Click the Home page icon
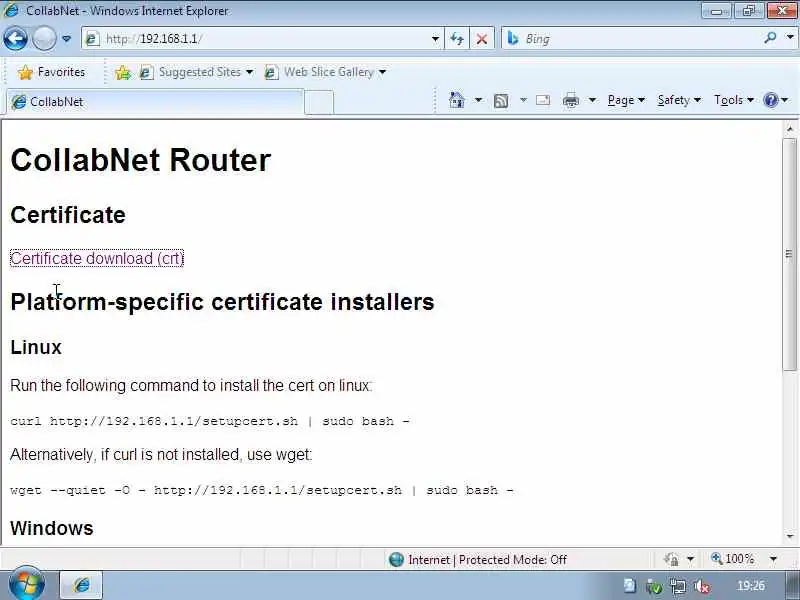The height and width of the screenshot is (600, 800). pyautogui.click(x=457, y=100)
